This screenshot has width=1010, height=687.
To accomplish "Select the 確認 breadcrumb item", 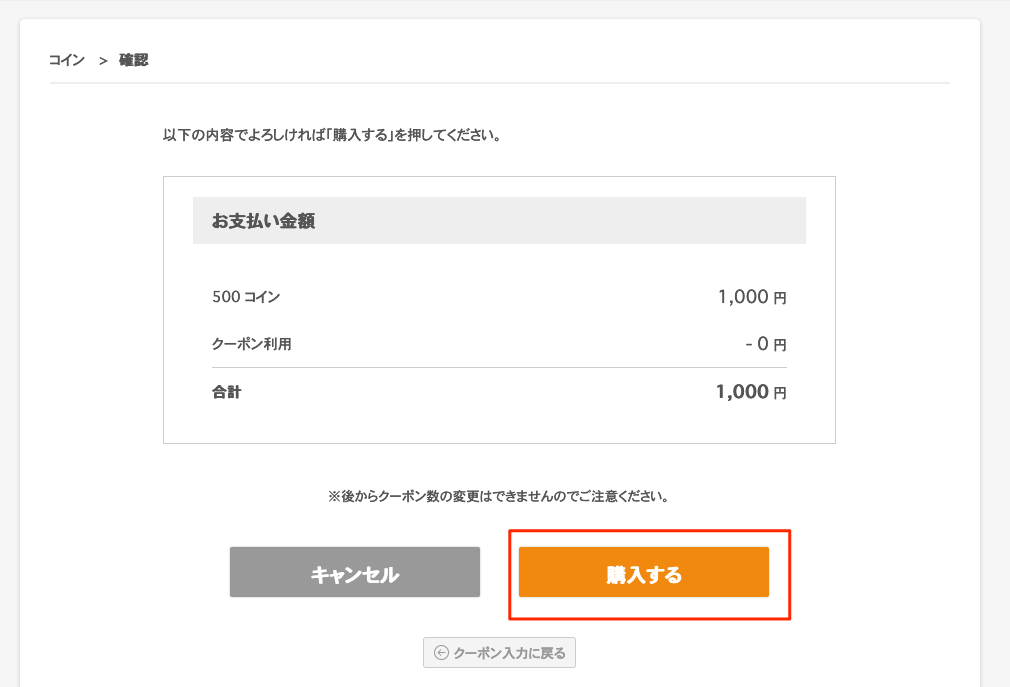I will 133,60.
